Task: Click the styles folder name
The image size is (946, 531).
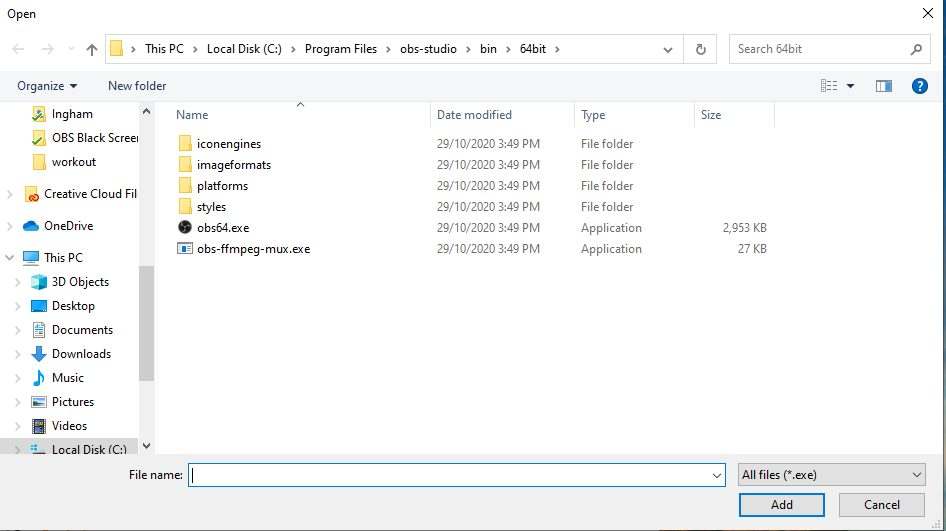Action: [211, 207]
